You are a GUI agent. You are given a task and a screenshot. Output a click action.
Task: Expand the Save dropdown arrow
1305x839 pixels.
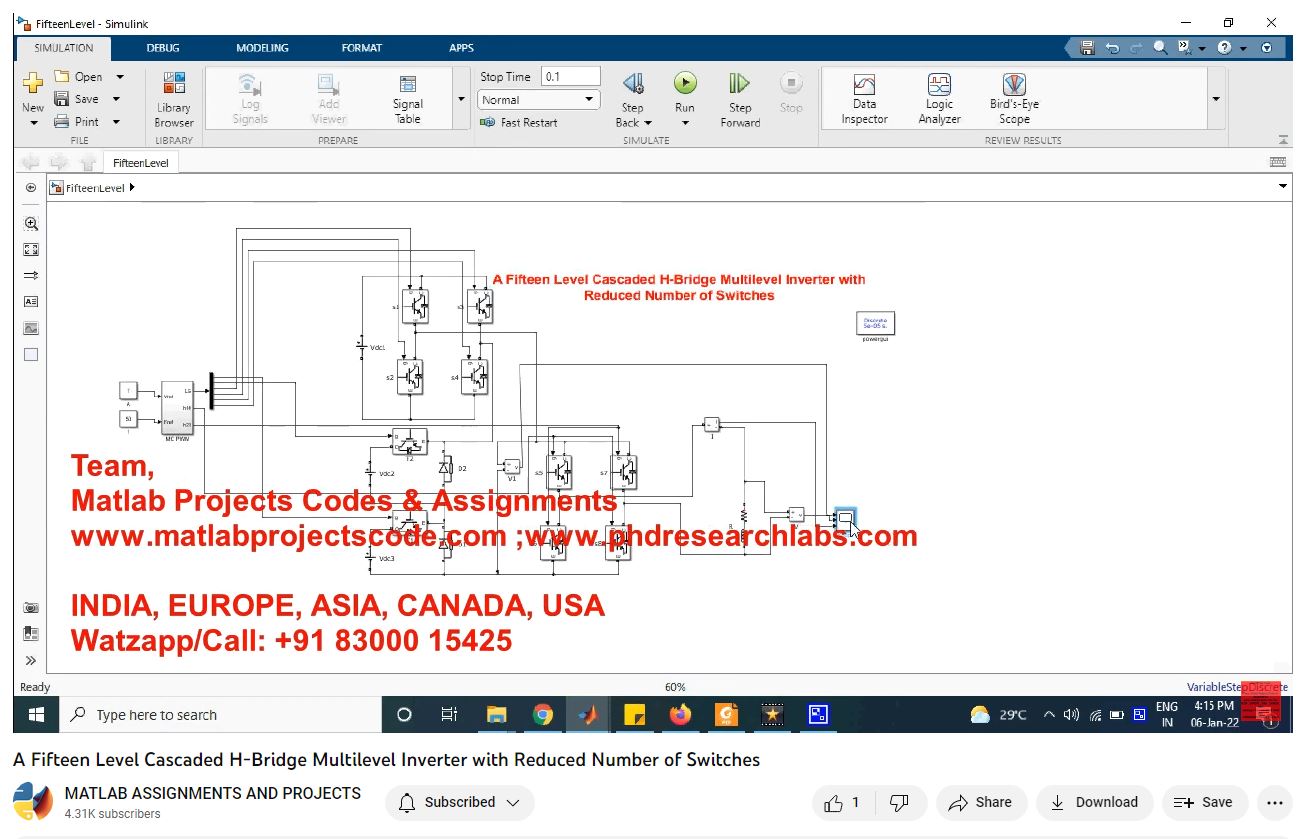click(x=116, y=99)
